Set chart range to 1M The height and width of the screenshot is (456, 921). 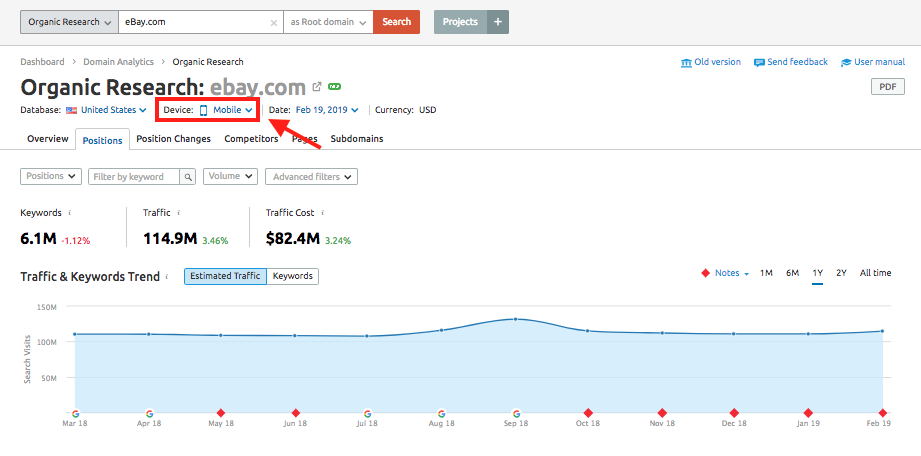click(766, 273)
